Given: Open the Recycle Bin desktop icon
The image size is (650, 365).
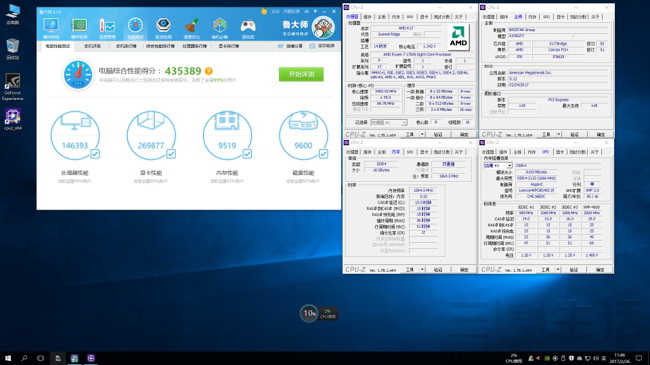Looking at the screenshot, I should (12, 49).
